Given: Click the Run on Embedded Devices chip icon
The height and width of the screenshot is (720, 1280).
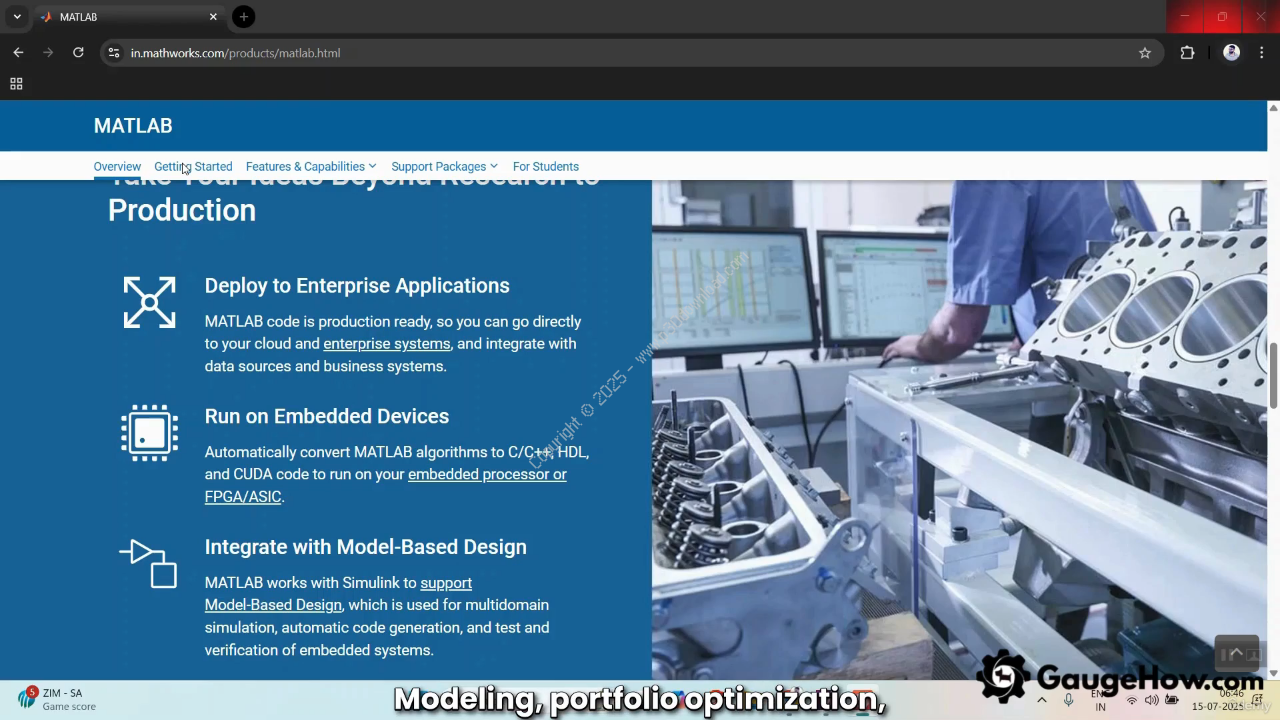Looking at the screenshot, I should 149,433.
